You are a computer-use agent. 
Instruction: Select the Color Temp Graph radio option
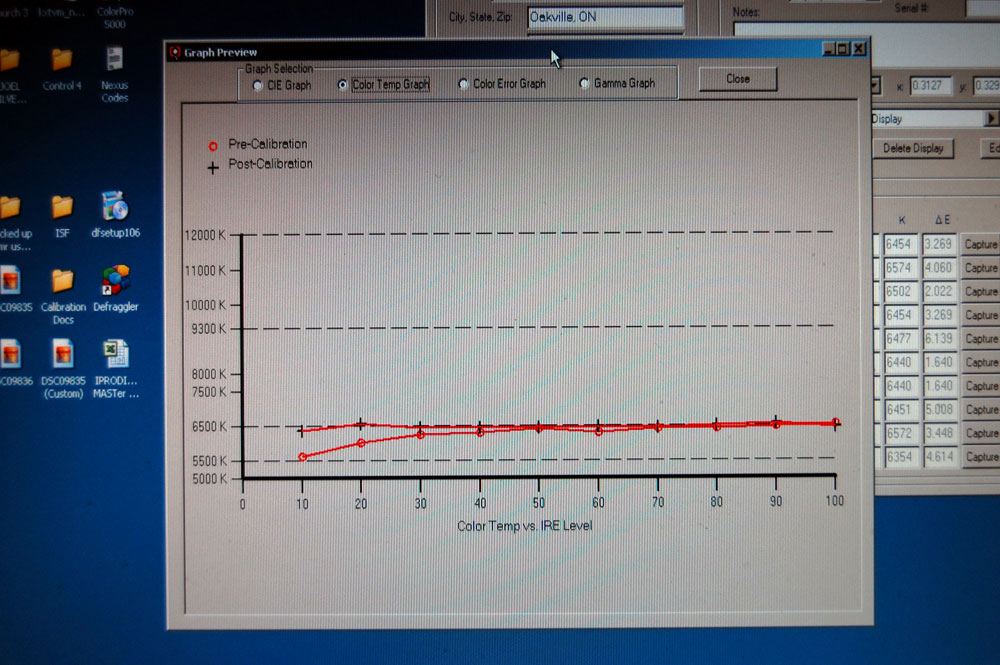[x=344, y=85]
